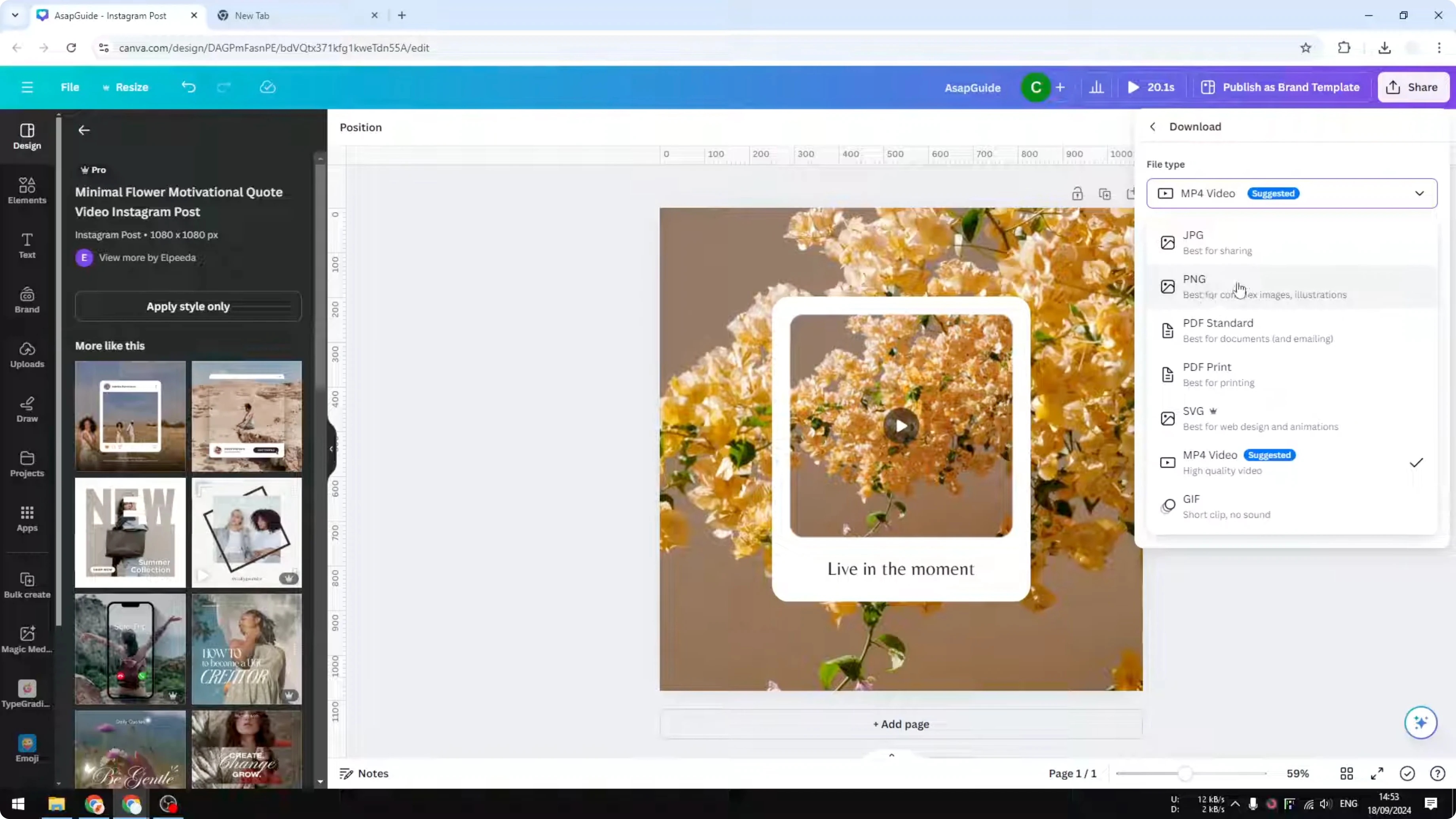
Task: Click the AsapGuide team name
Action: click(972, 87)
